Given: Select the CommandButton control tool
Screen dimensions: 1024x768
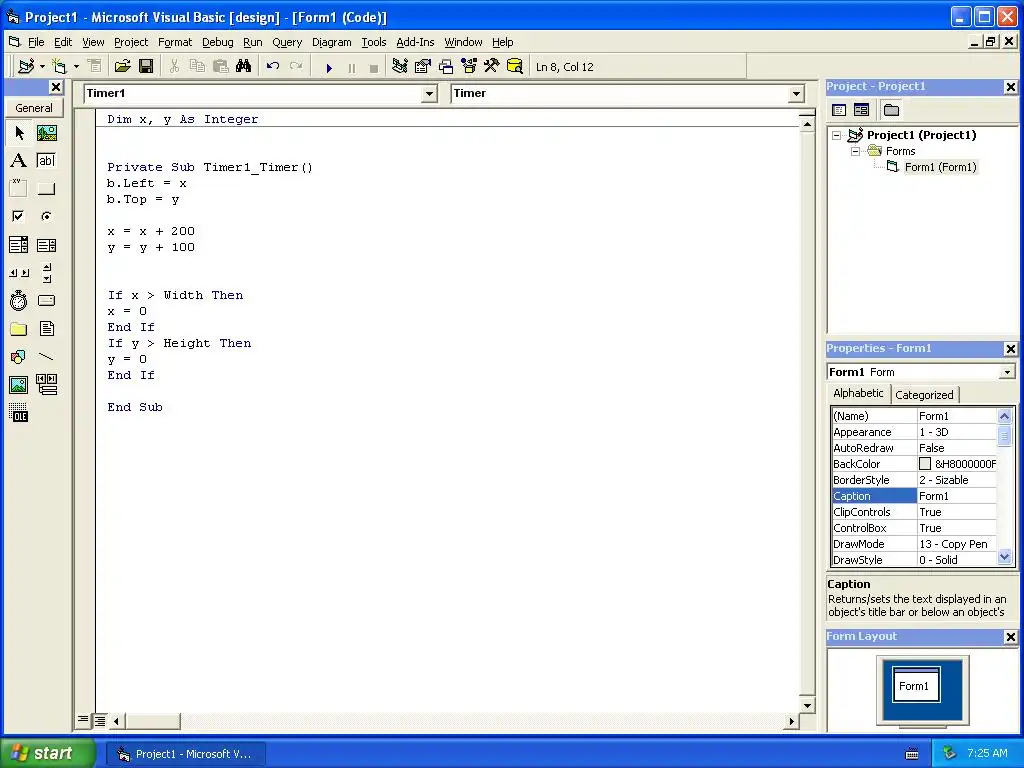Looking at the screenshot, I should pyautogui.click(x=46, y=189).
